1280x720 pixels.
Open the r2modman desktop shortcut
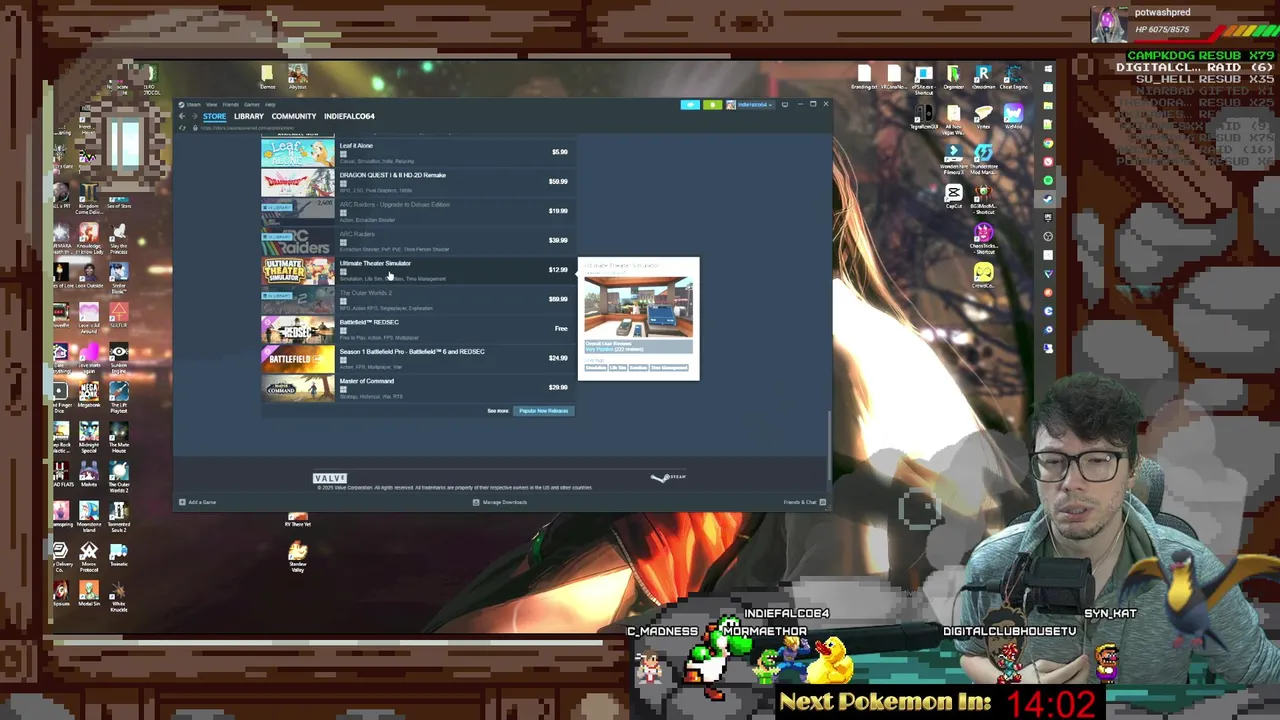983,78
